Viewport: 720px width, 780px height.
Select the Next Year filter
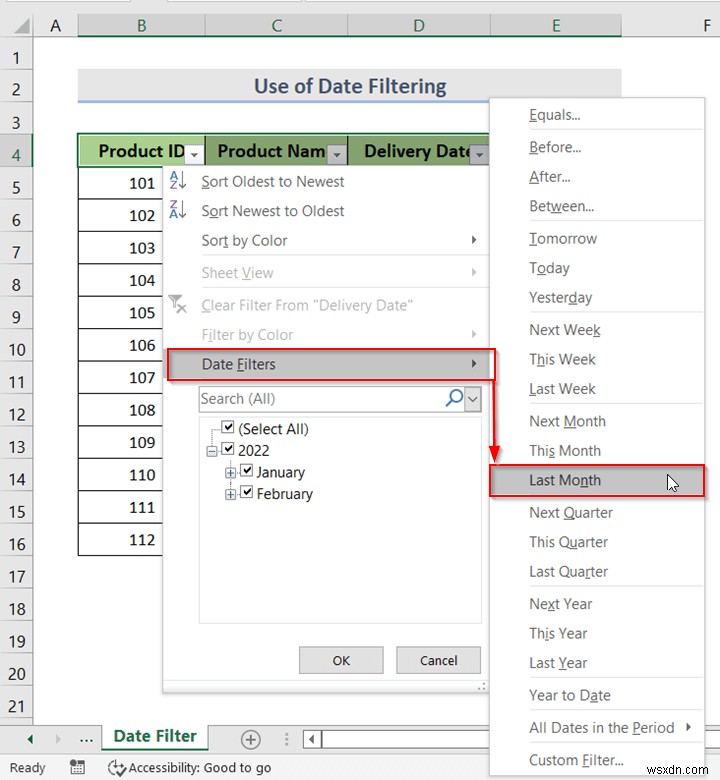(560, 604)
